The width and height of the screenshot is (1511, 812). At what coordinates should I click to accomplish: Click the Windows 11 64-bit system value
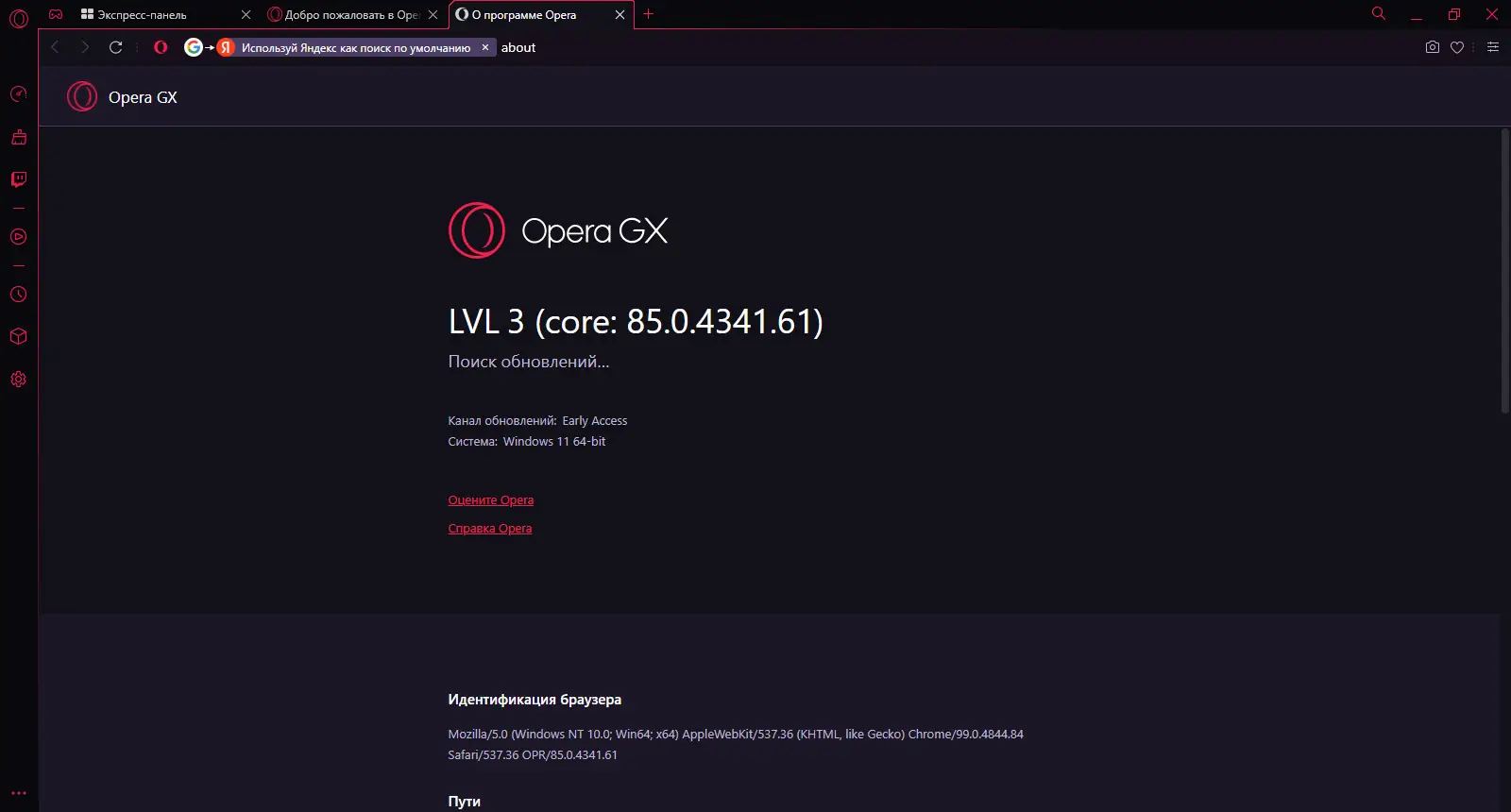[554, 442]
